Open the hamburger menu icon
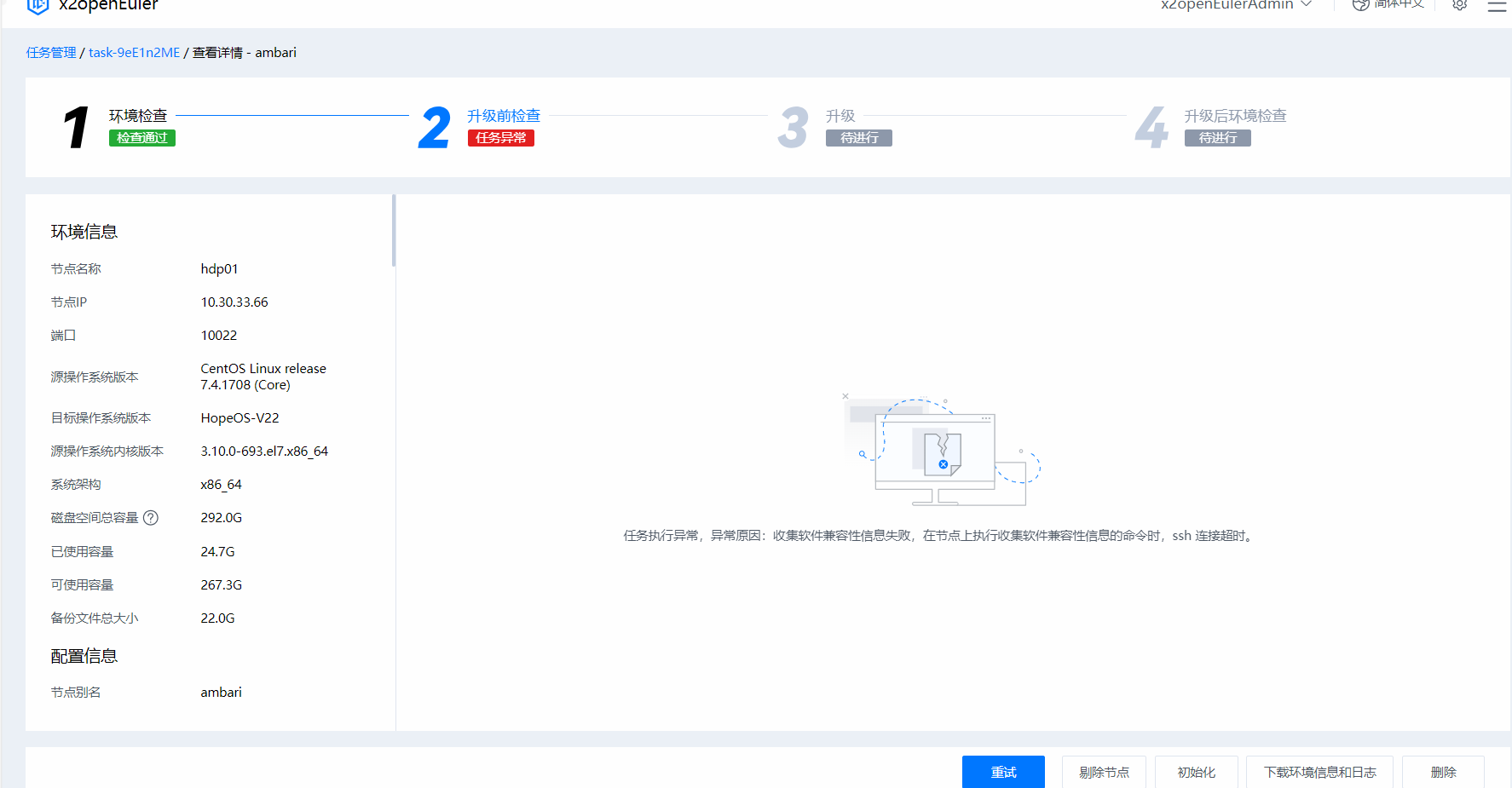Image resolution: width=1512 pixels, height=788 pixels. 1497,6
